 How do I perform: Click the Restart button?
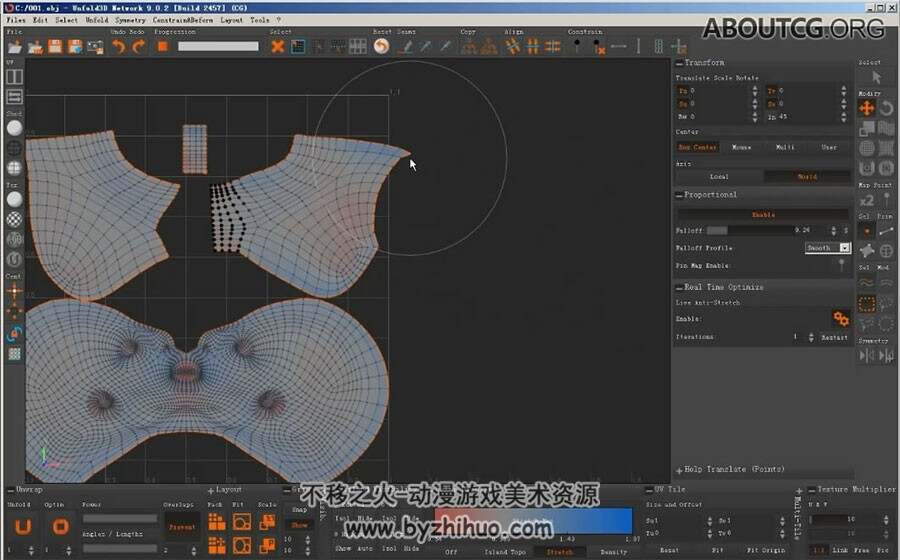click(x=834, y=337)
